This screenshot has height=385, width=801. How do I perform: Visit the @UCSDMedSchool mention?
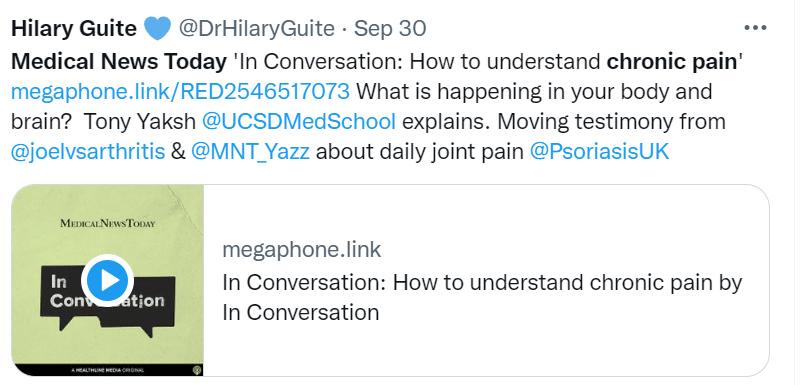point(299,122)
